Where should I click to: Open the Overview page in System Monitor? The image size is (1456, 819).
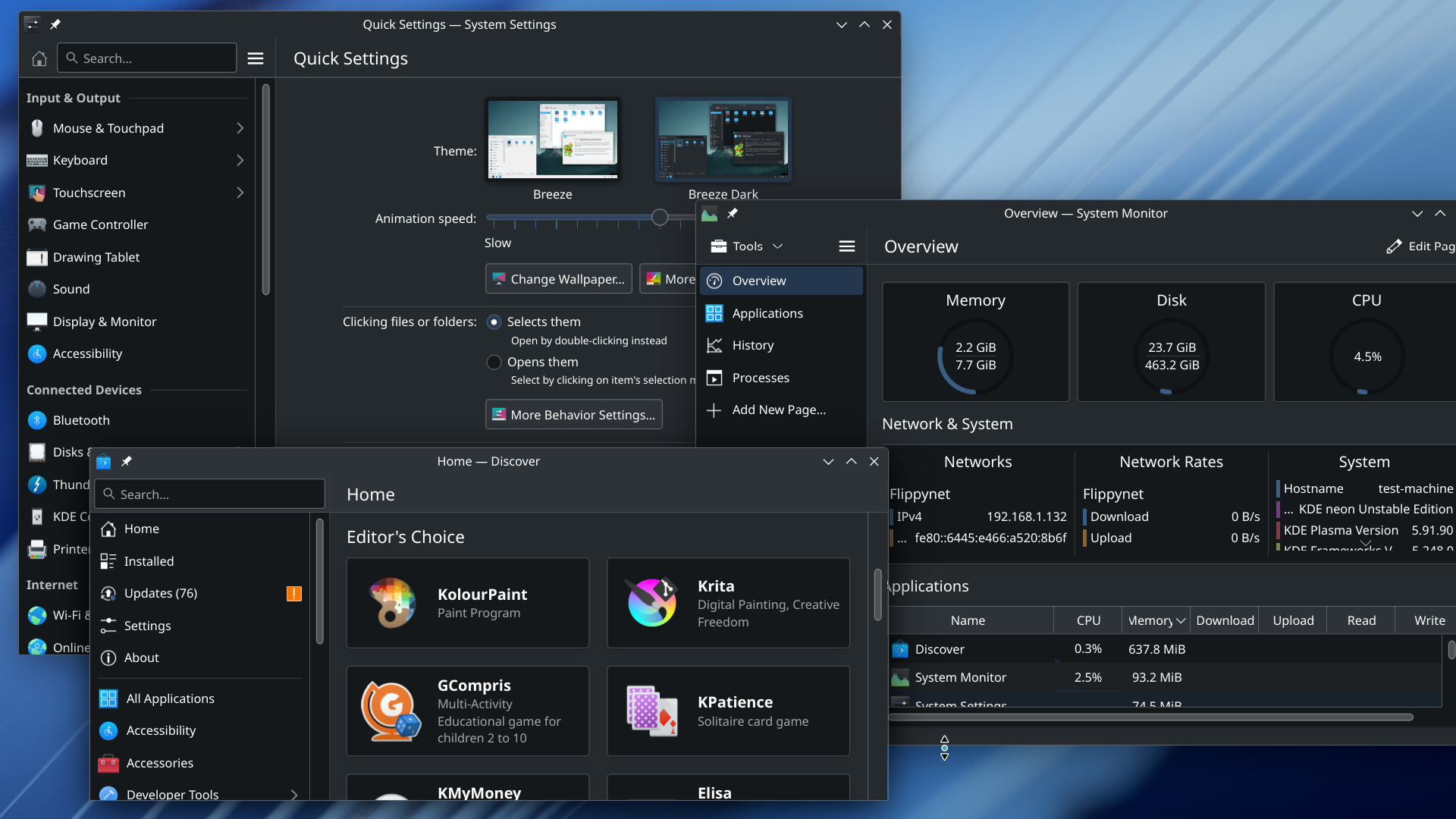click(x=781, y=281)
